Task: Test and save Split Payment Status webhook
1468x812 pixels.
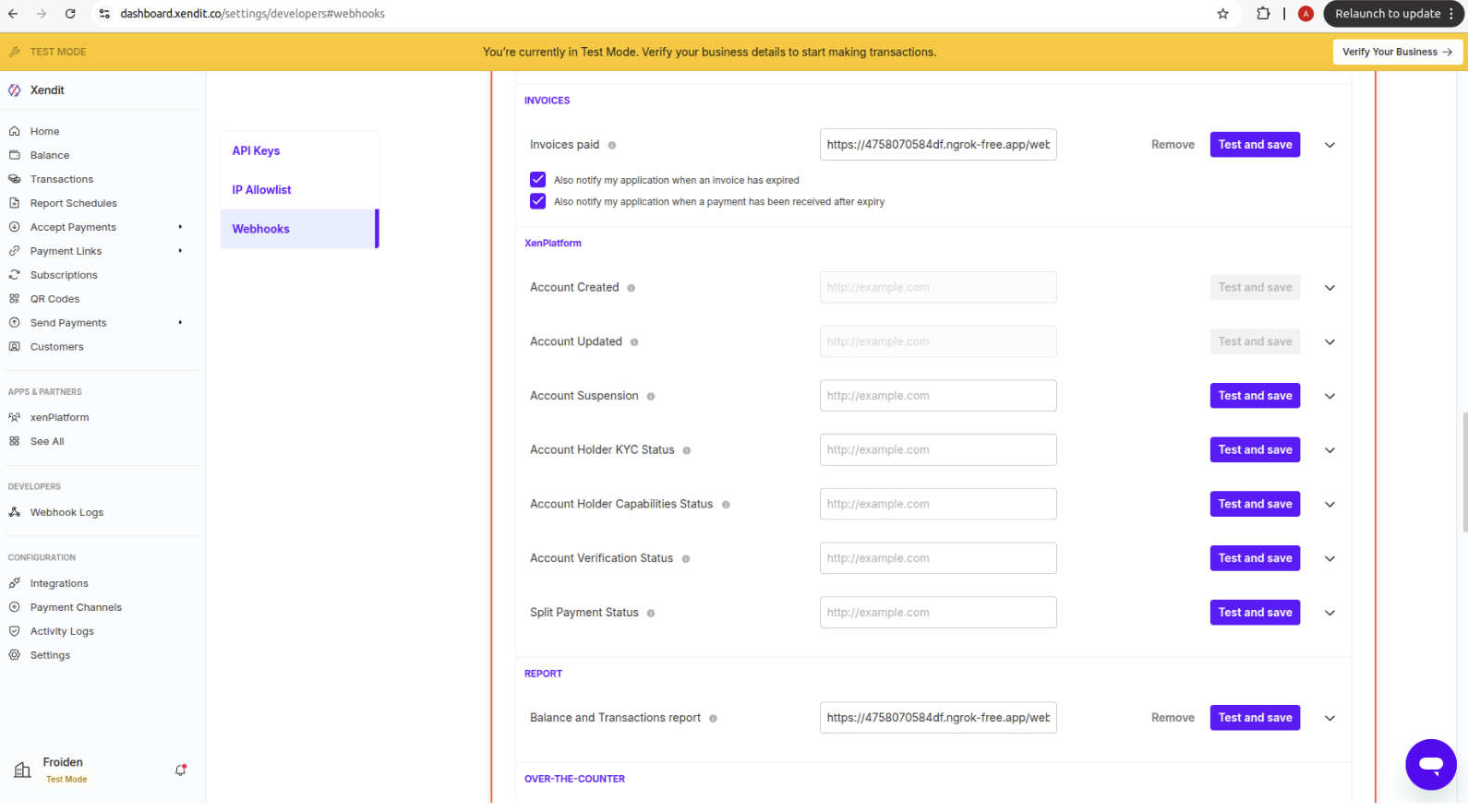Action: click(x=1255, y=613)
